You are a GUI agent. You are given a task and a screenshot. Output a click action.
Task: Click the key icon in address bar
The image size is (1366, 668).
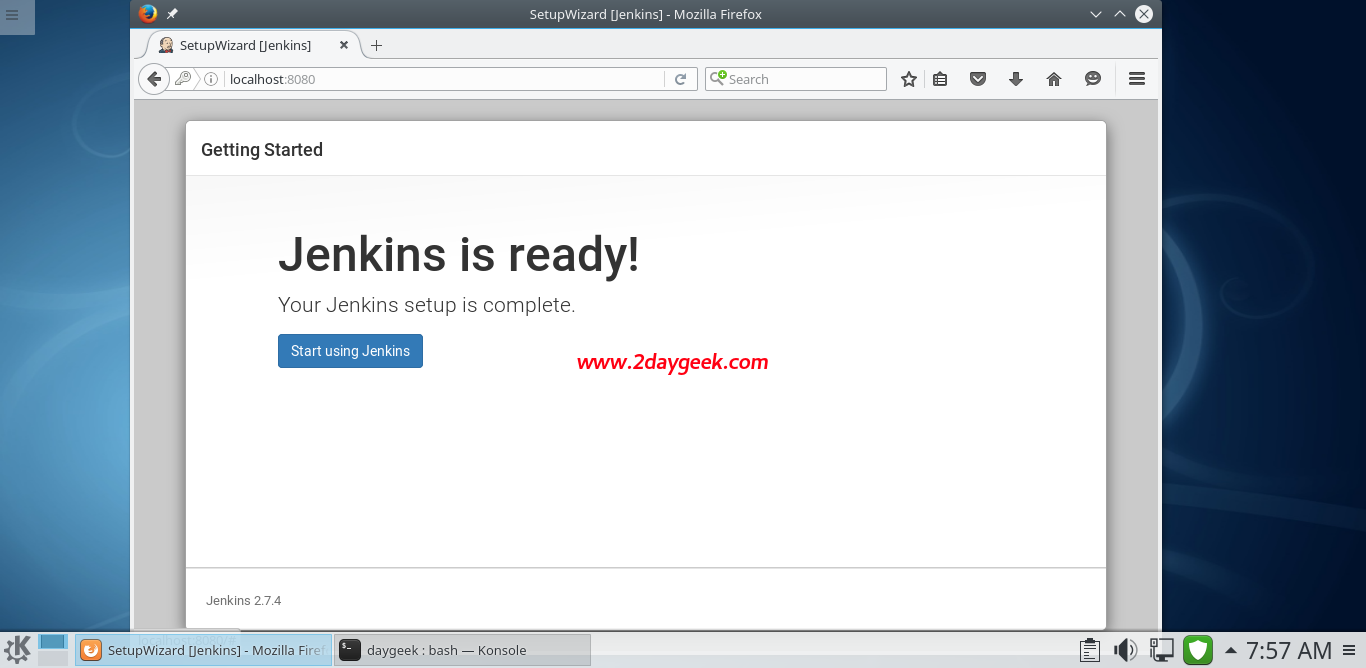(183, 79)
